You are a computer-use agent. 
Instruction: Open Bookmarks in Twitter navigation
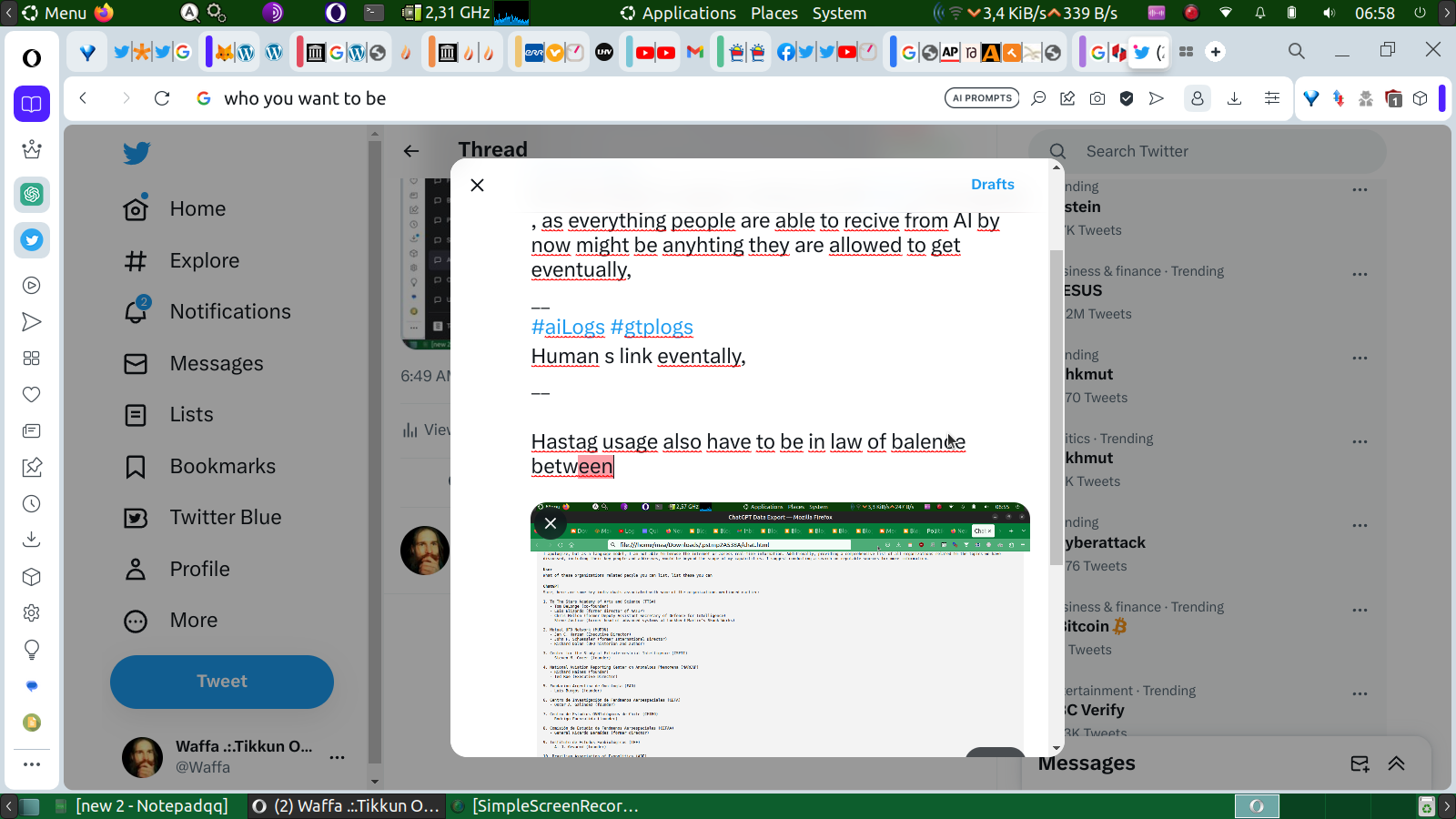[x=199, y=467]
